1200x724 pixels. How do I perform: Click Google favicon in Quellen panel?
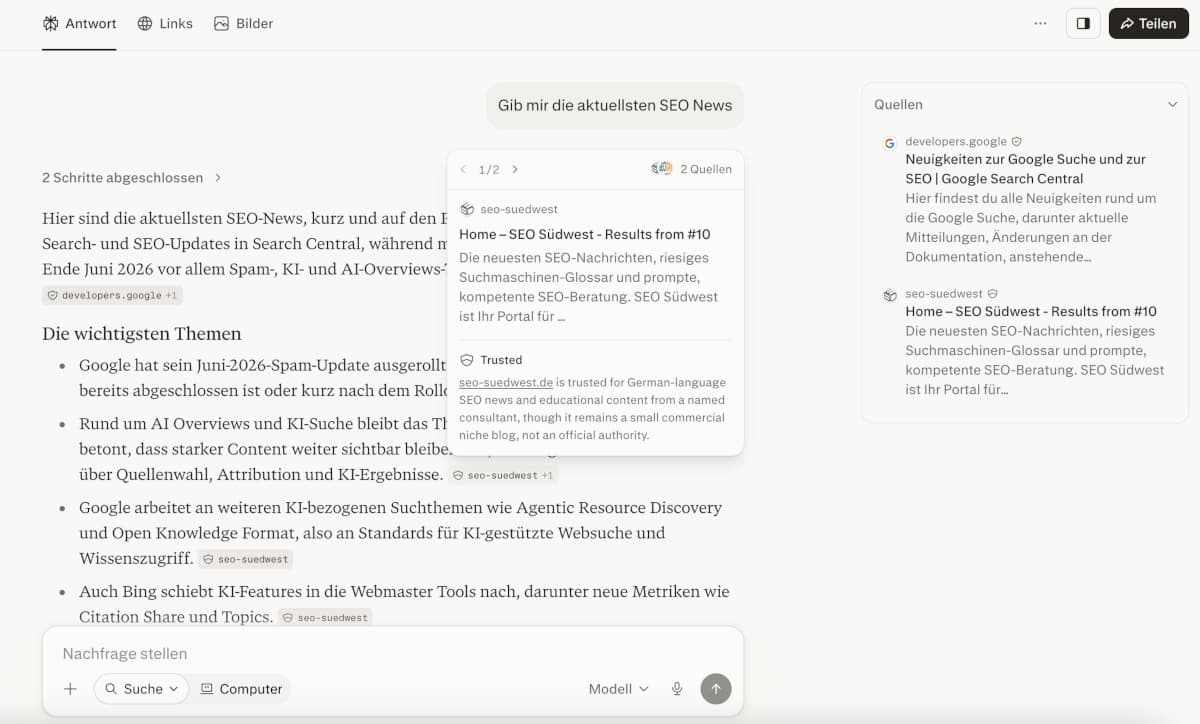point(890,143)
